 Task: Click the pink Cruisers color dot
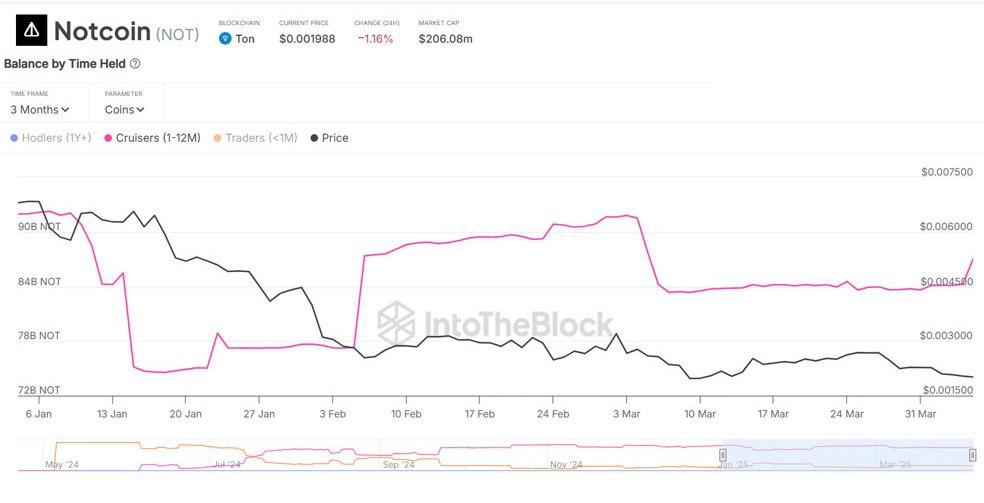click(x=109, y=138)
